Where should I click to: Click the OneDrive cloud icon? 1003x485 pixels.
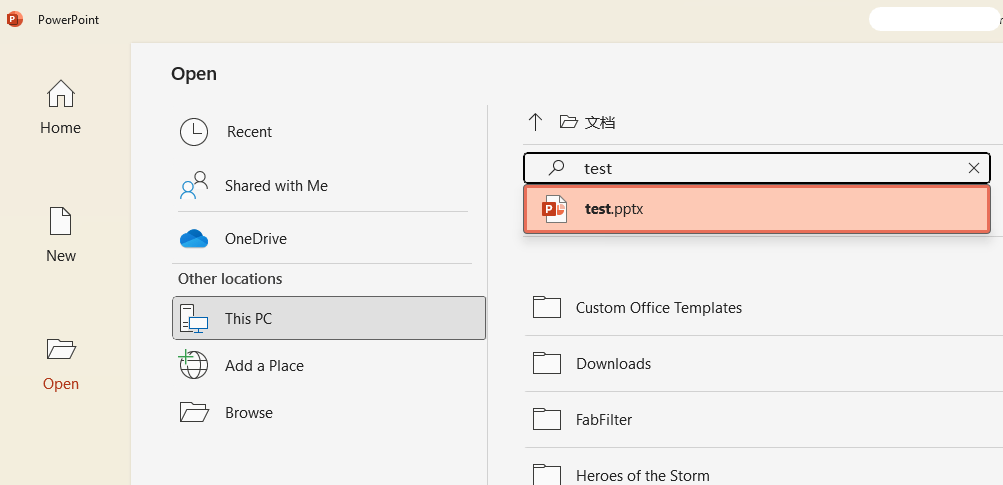pos(194,239)
